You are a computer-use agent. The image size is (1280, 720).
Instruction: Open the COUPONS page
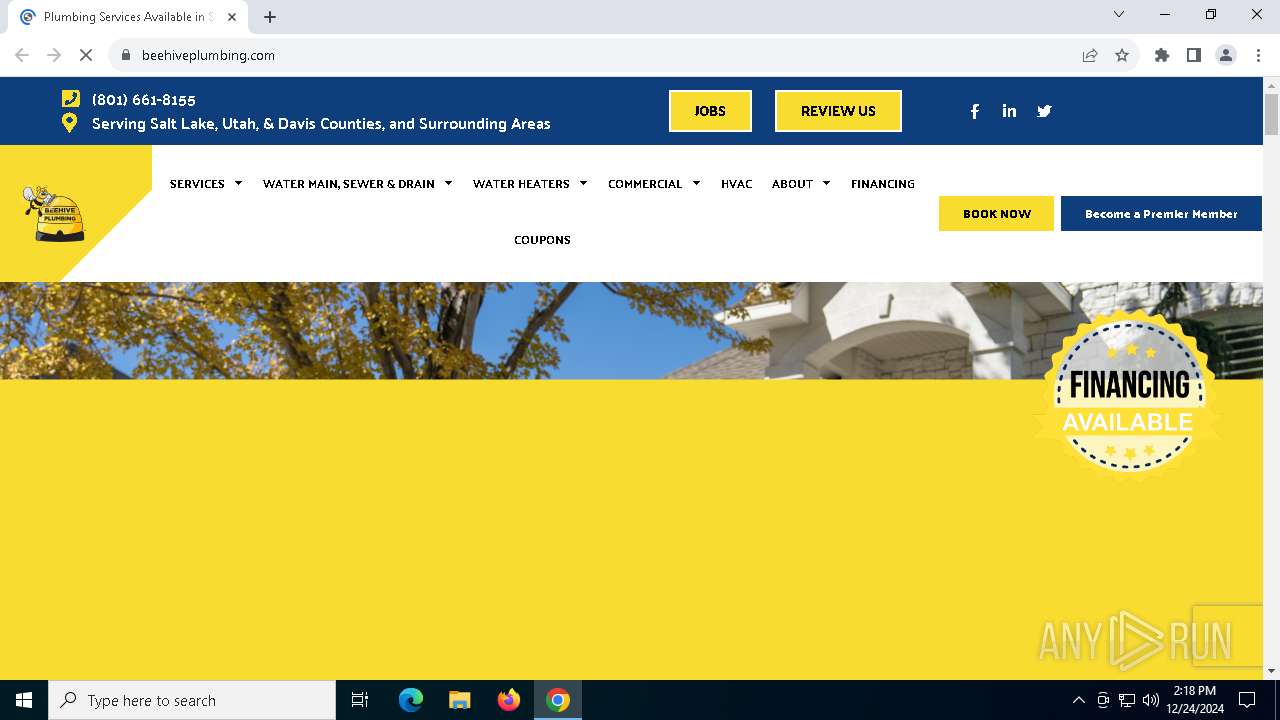(x=542, y=240)
